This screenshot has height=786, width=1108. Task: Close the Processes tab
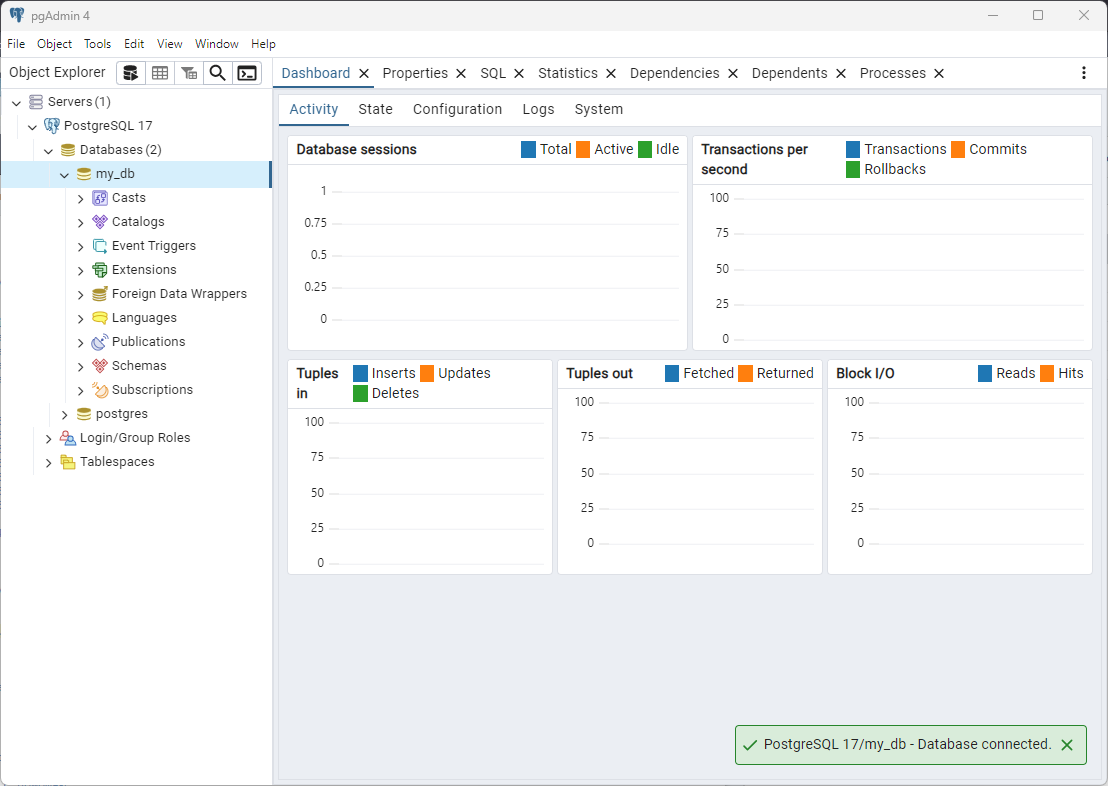[x=939, y=74]
